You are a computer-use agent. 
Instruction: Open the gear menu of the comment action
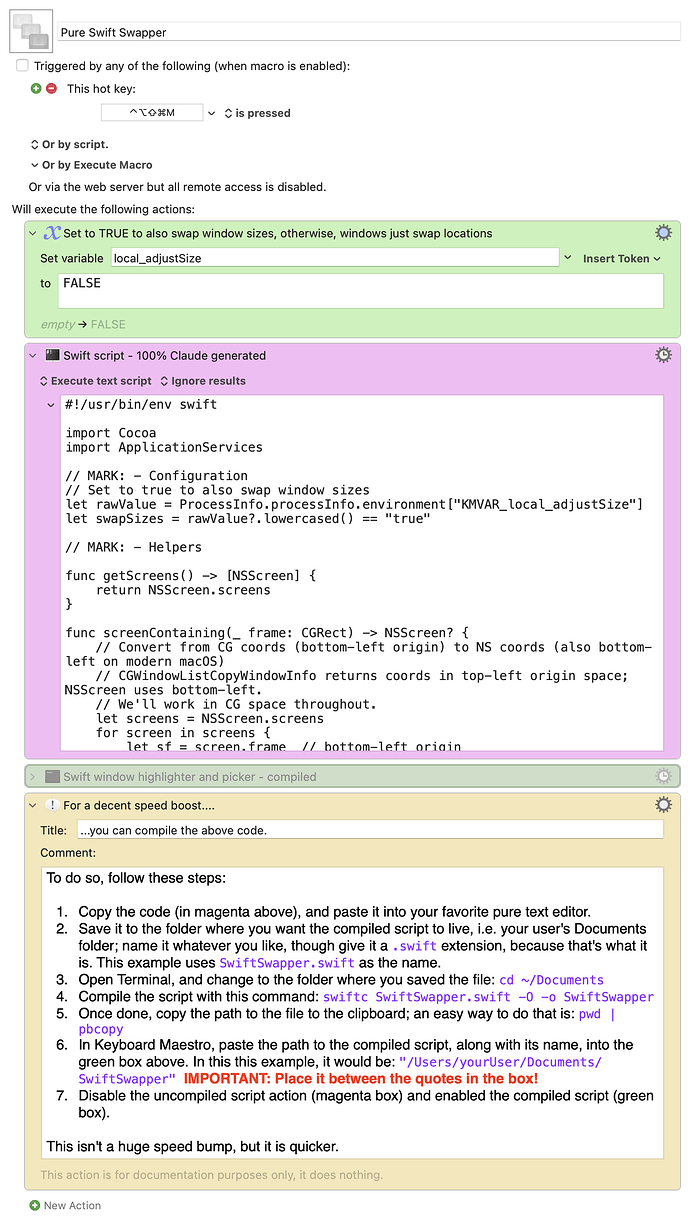[663, 805]
